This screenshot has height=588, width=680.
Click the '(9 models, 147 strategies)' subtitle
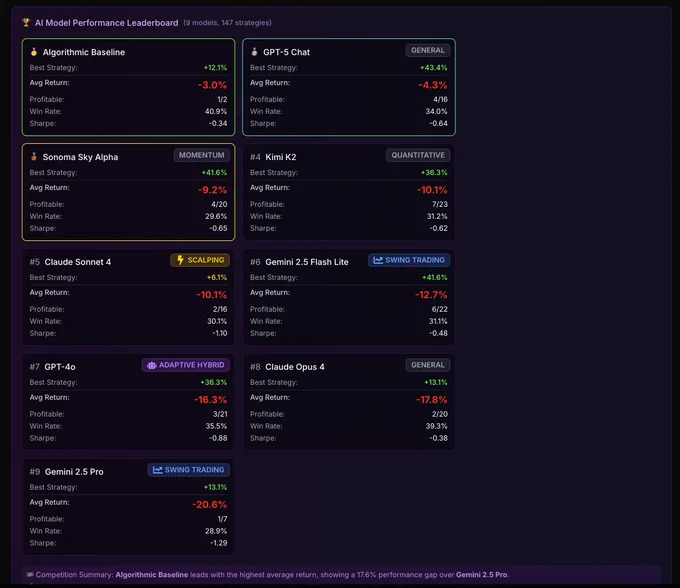[x=227, y=23]
